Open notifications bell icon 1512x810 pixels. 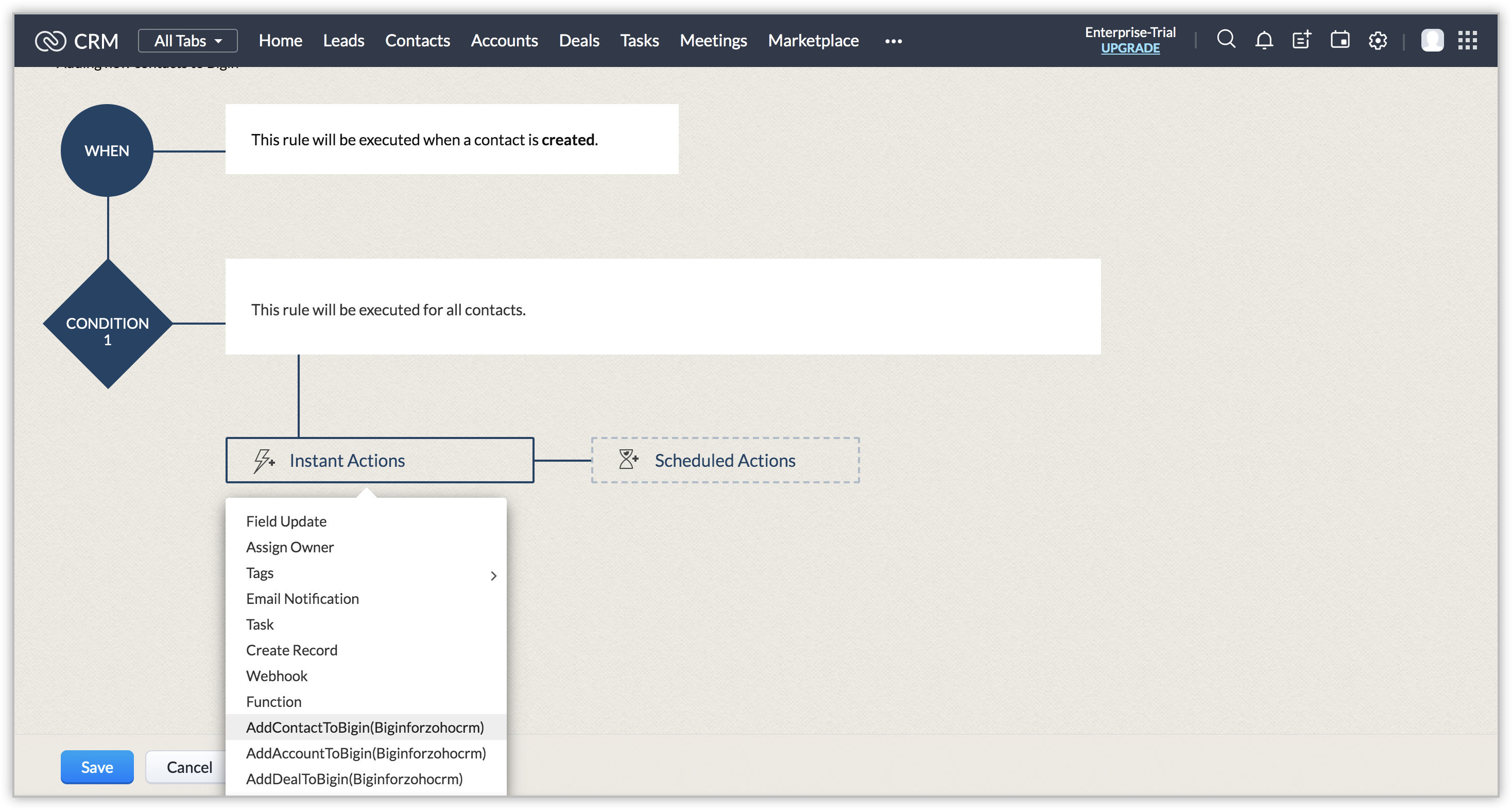pyautogui.click(x=1264, y=40)
